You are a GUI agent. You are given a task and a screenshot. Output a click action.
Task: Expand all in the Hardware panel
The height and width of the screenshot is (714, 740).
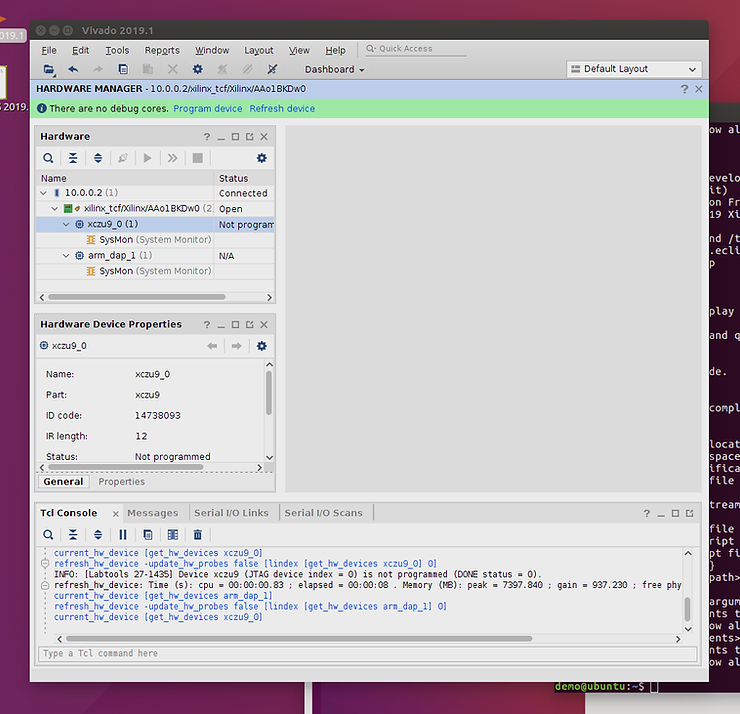coord(98,158)
